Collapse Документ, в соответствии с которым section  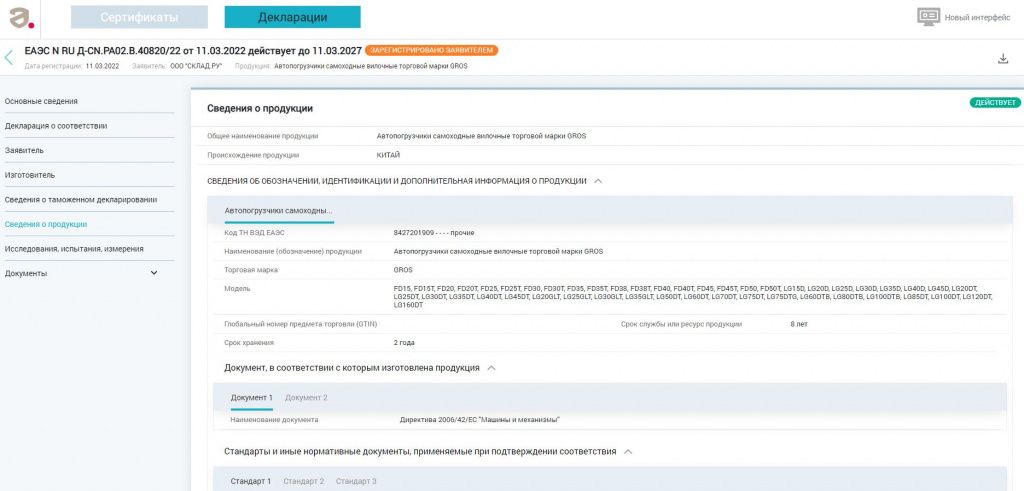492,368
